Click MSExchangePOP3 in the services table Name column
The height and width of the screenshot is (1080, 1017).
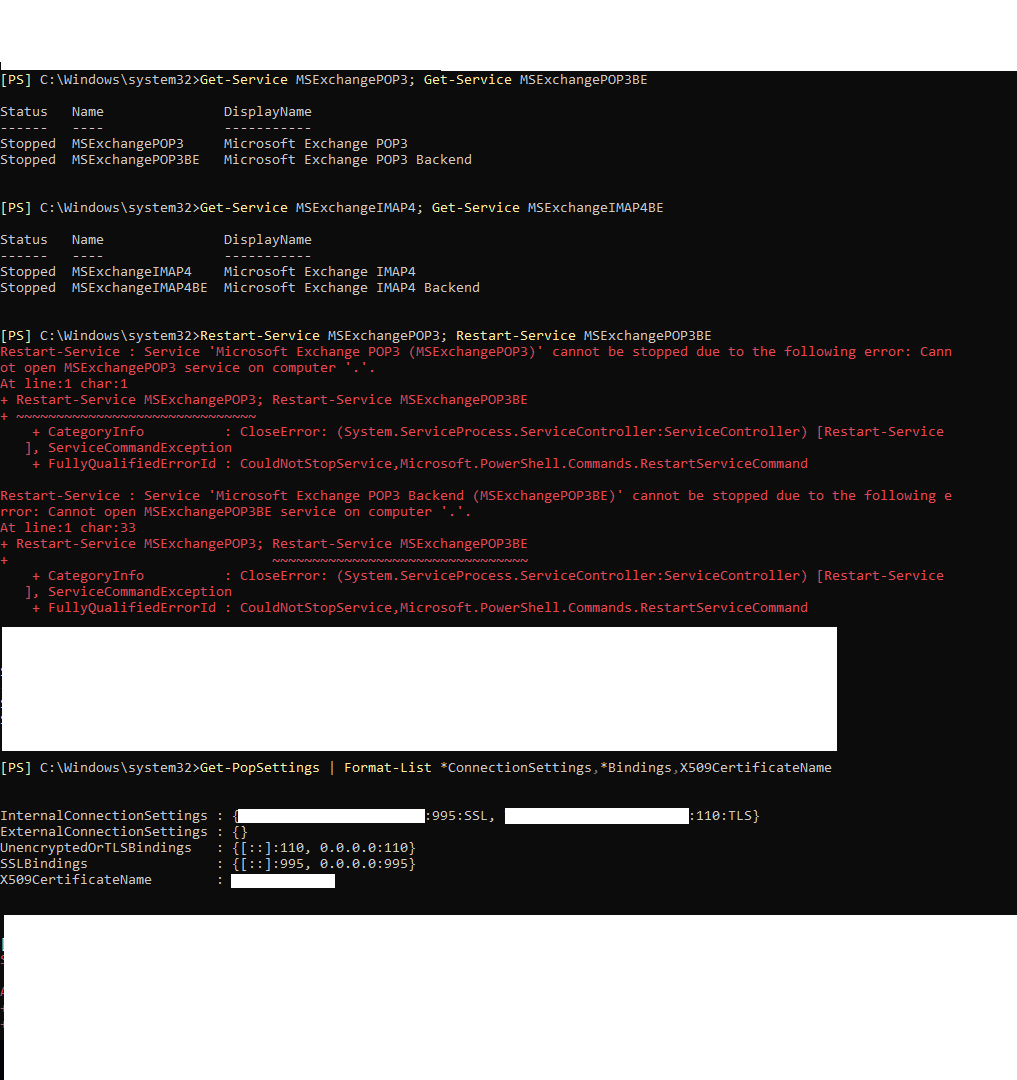[127, 144]
